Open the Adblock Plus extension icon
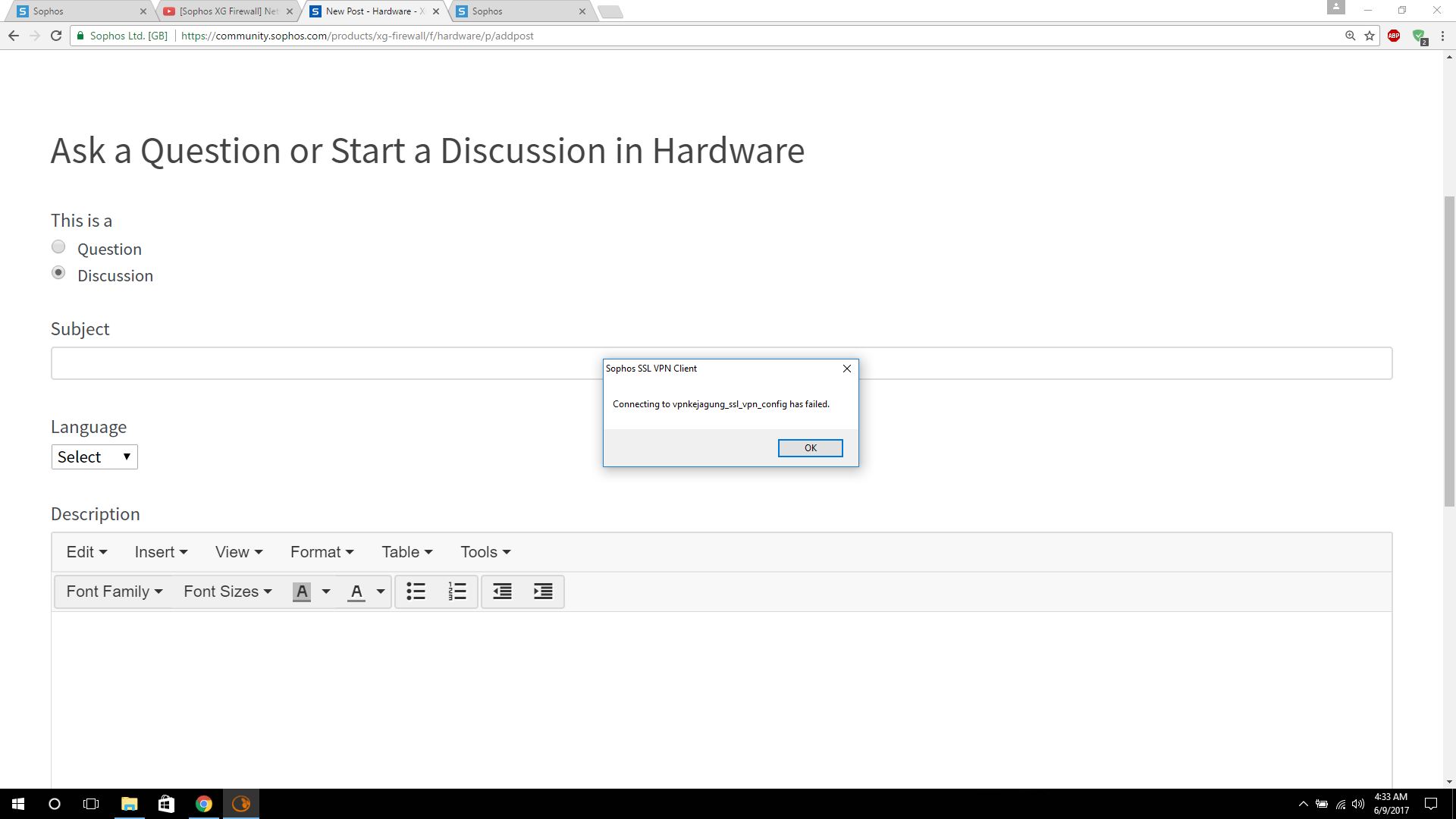 [x=1394, y=36]
